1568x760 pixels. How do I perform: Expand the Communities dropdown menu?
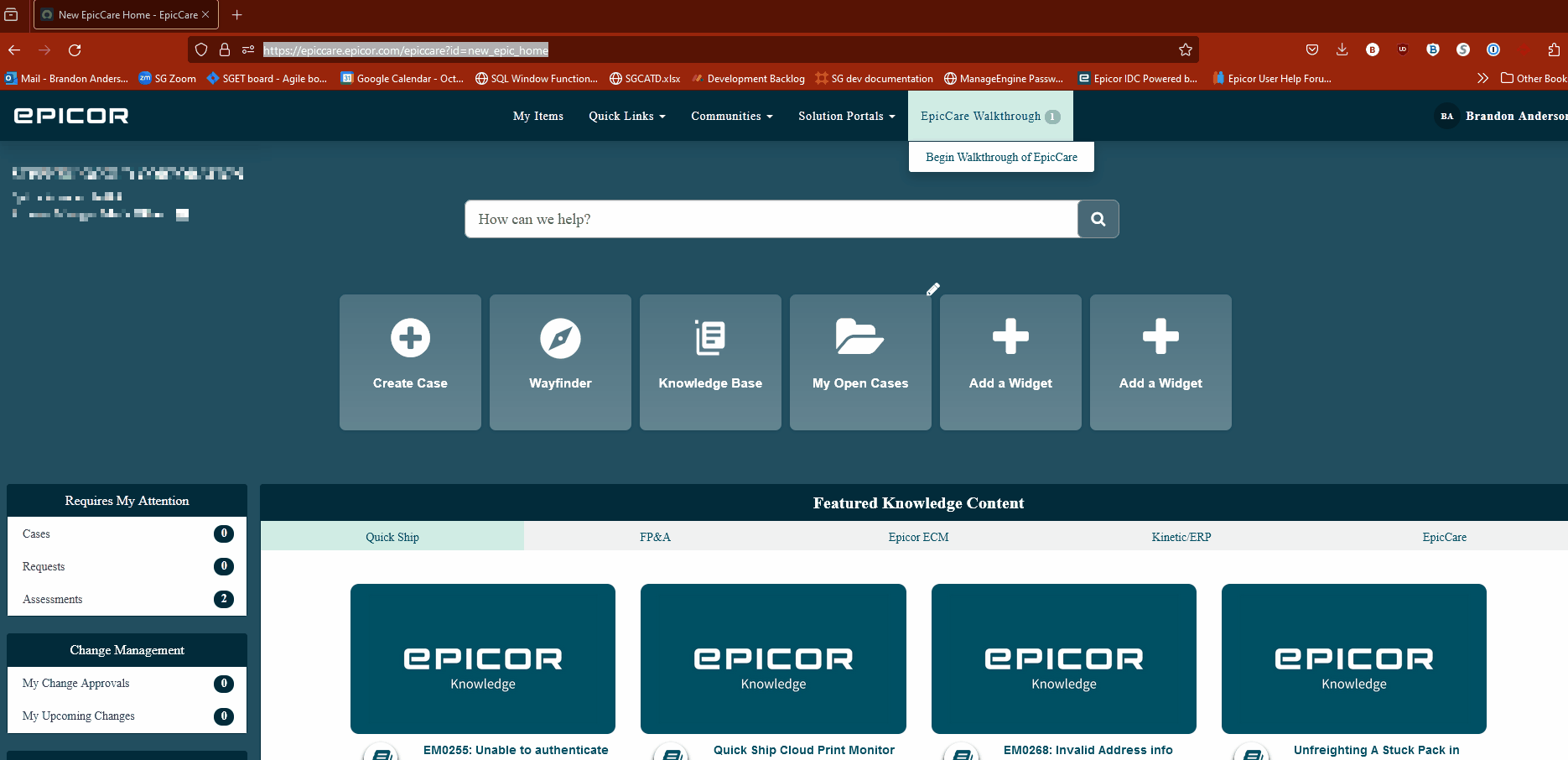tap(732, 116)
